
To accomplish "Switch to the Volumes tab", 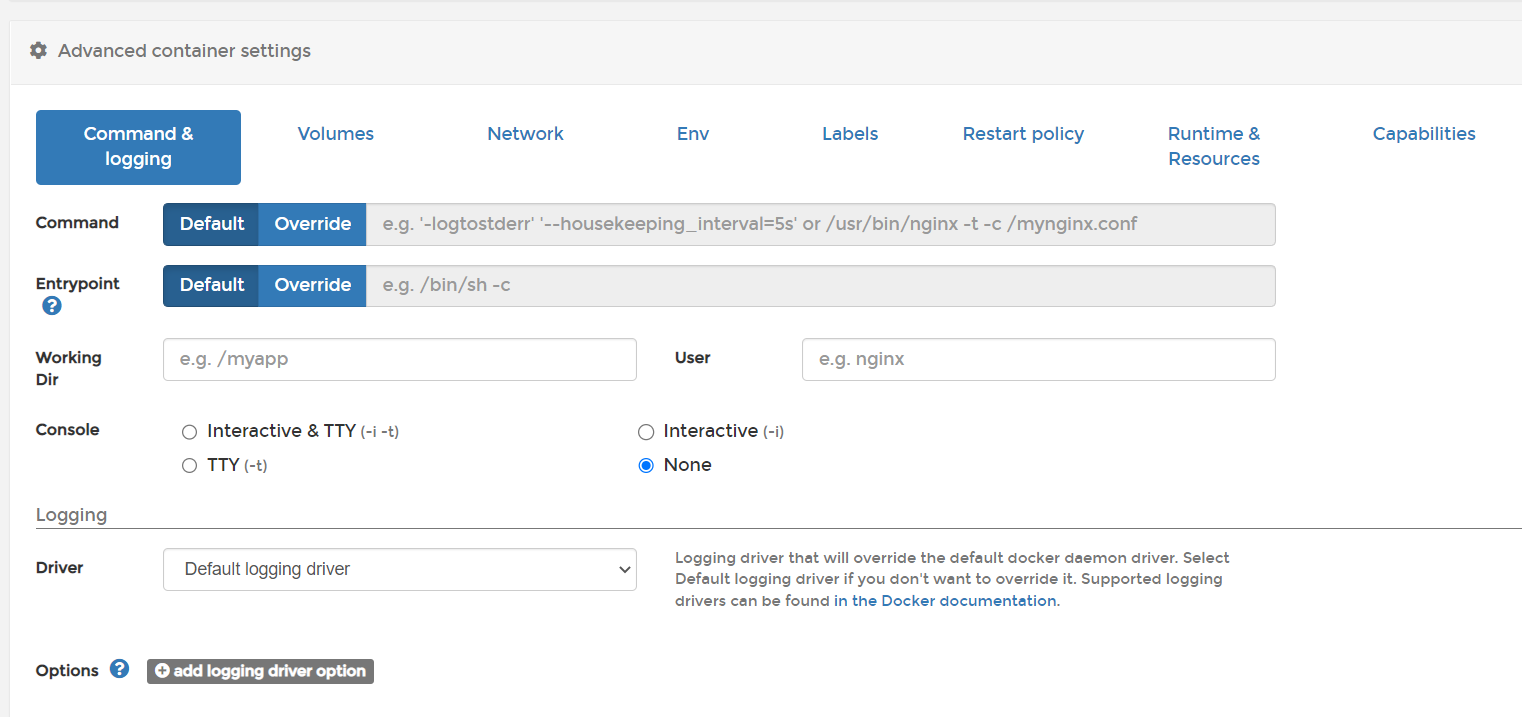I will point(335,134).
